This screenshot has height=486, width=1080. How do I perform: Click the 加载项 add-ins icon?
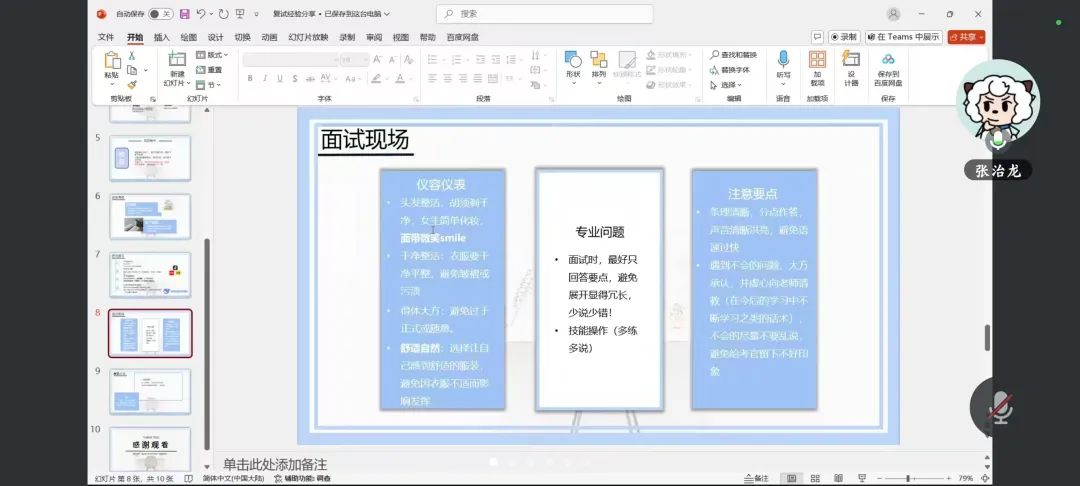[817, 66]
